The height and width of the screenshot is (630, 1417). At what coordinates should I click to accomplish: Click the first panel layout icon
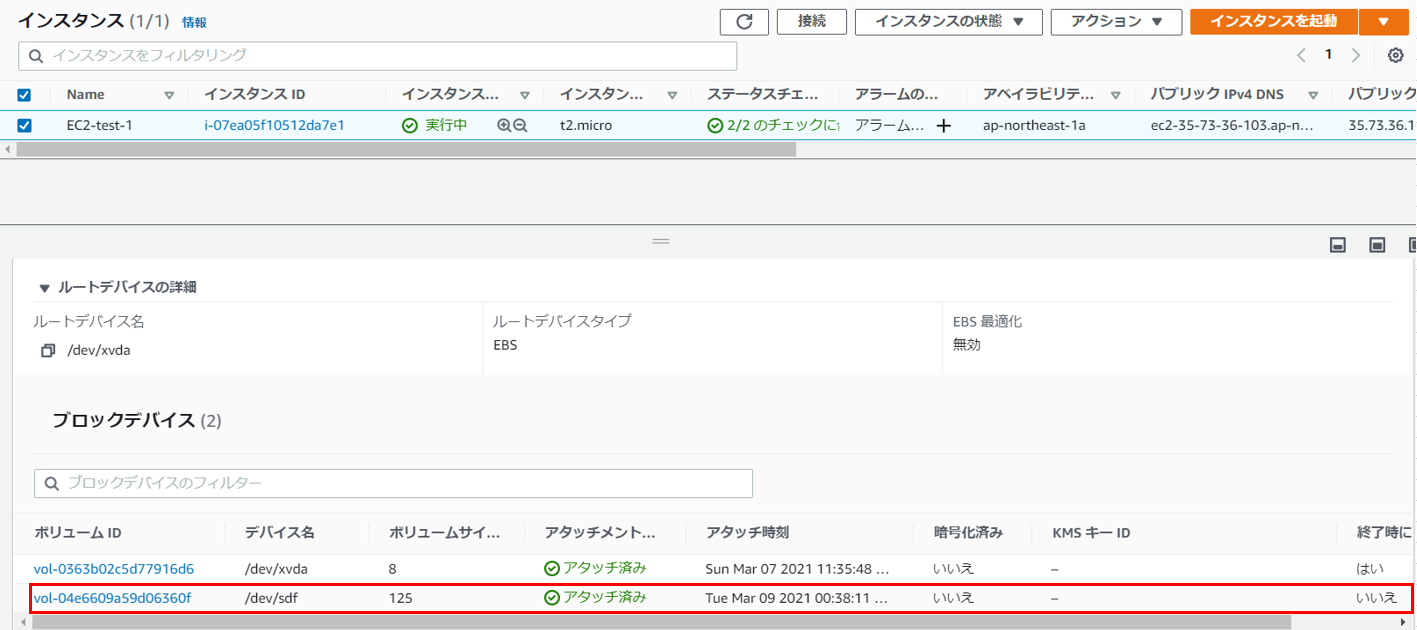[1338, 245]
